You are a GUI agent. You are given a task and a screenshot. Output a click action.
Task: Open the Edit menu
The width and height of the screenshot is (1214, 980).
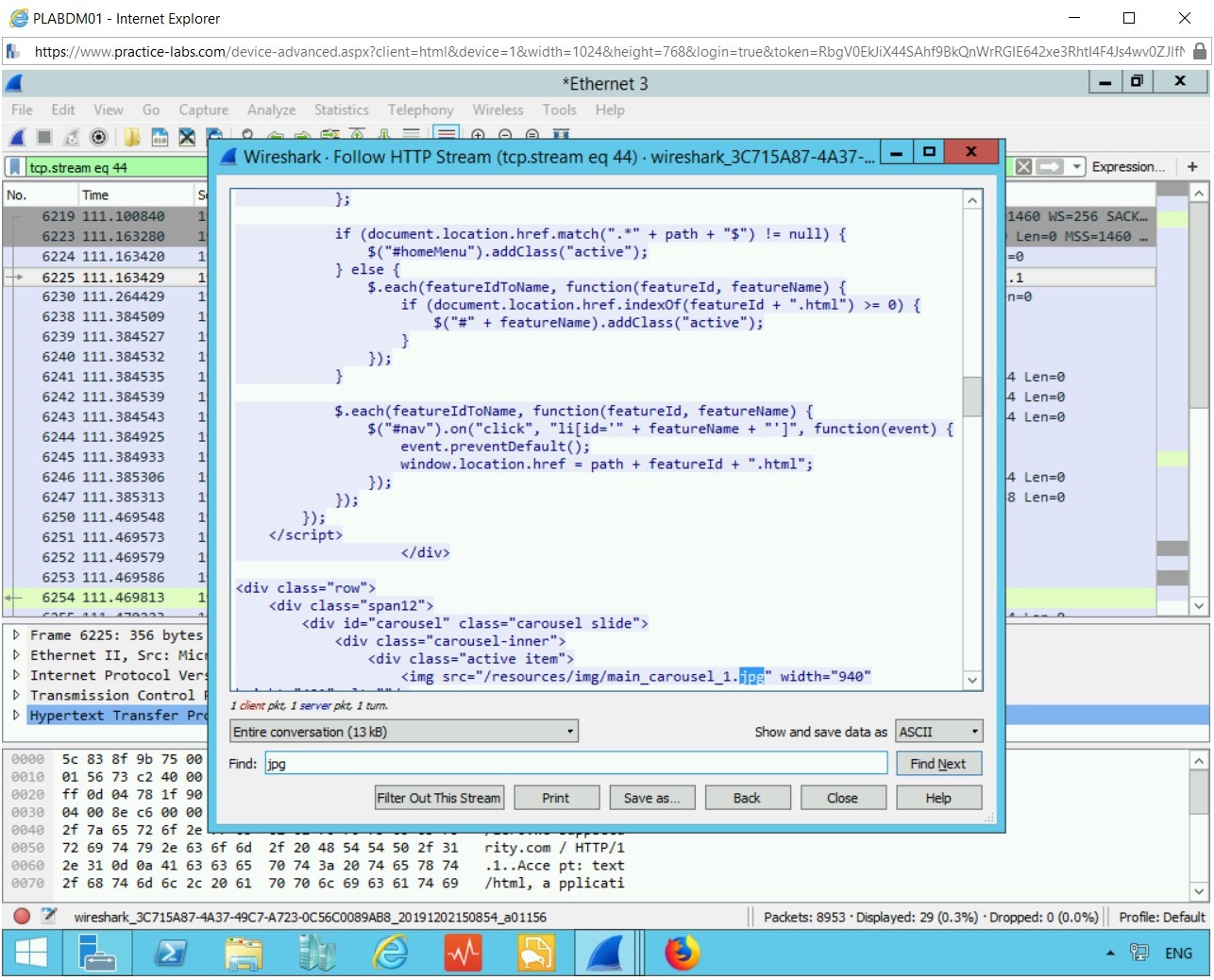coord(63,110)
